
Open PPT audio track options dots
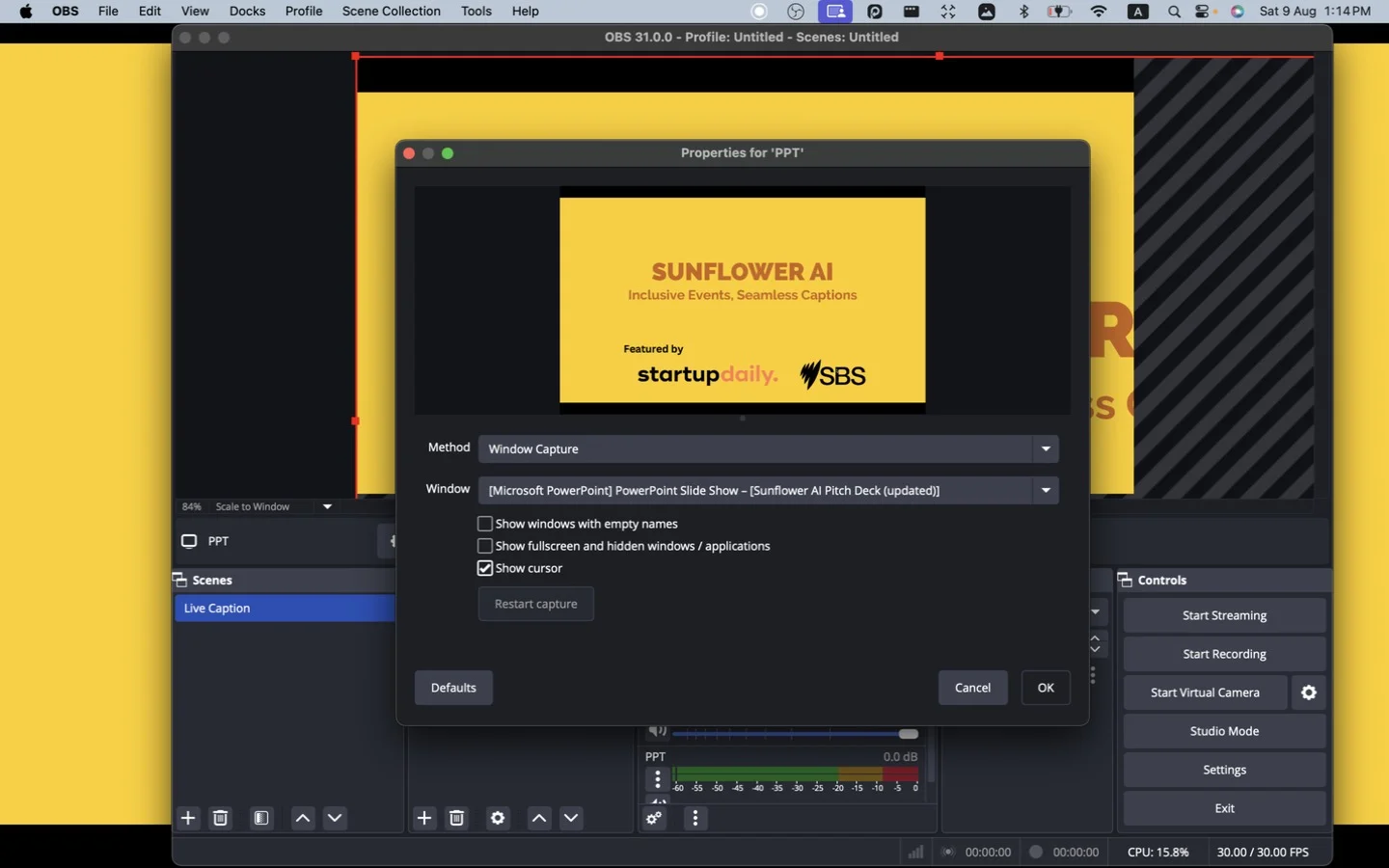(658, 778)
